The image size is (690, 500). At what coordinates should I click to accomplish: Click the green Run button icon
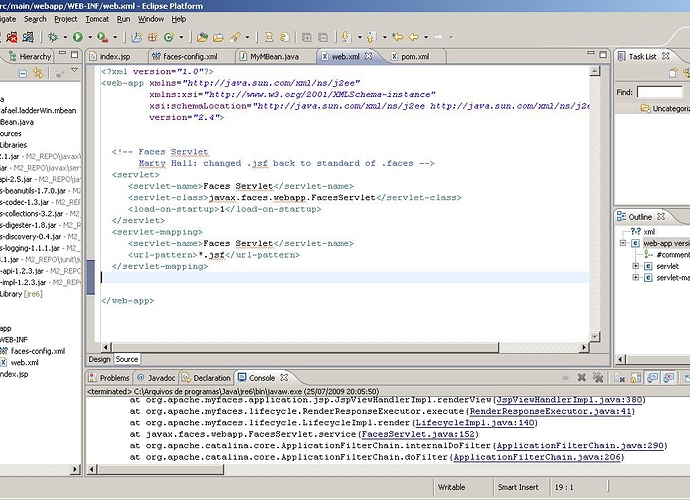click(78, 37)
